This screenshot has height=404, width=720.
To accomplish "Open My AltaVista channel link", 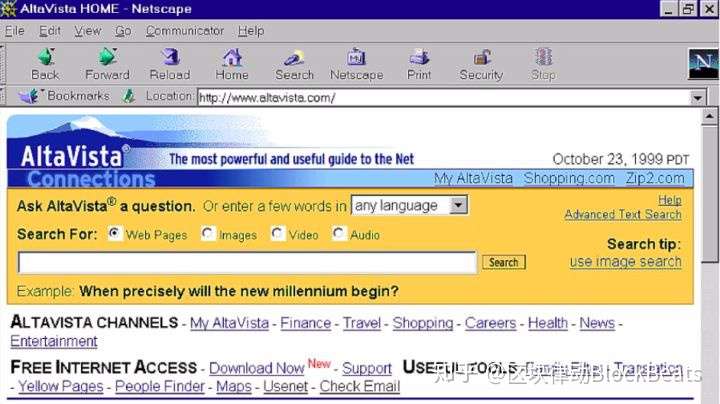I will [x=229, y=323].
